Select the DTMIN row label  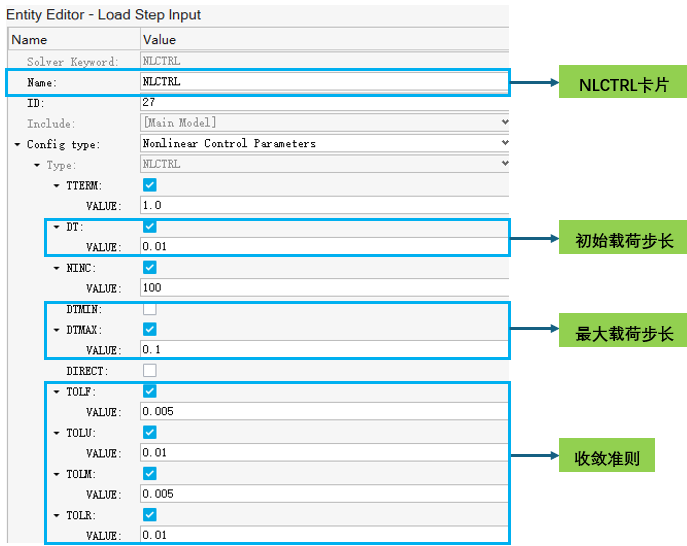coord(84,309)
